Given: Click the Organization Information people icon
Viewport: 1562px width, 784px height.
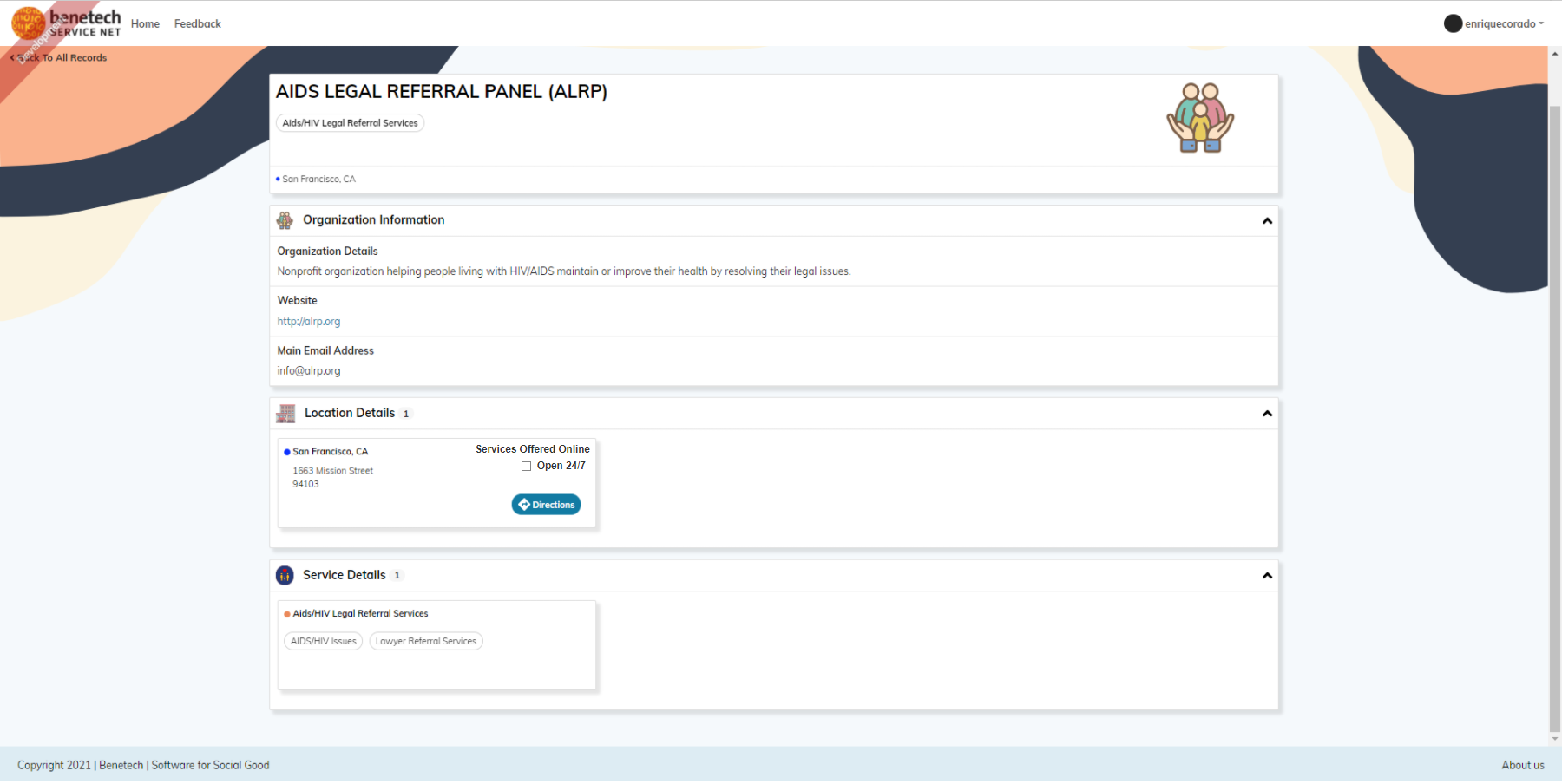Looking at the screenshot, I should (285, 219).
